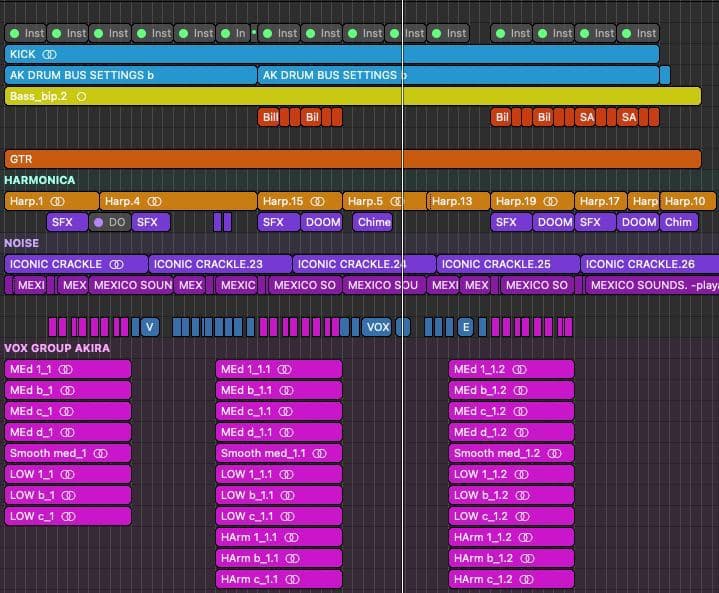This screenshot has height=593, width=719.
Task: Click the loop icon on LOW b_1 region
Action: (70, 495)
